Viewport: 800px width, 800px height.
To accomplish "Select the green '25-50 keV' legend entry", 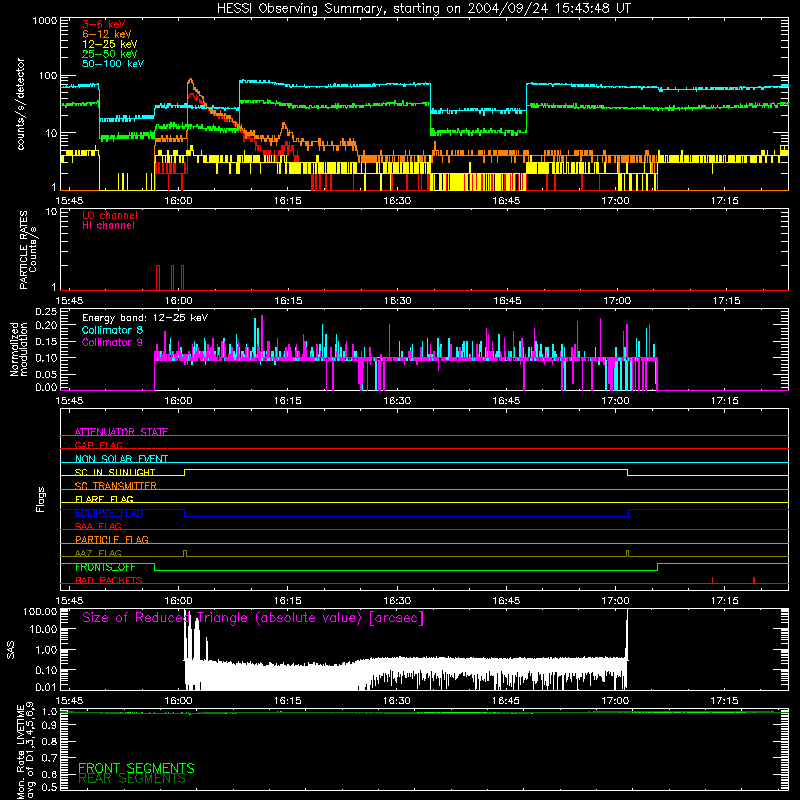I will (110, 54).
